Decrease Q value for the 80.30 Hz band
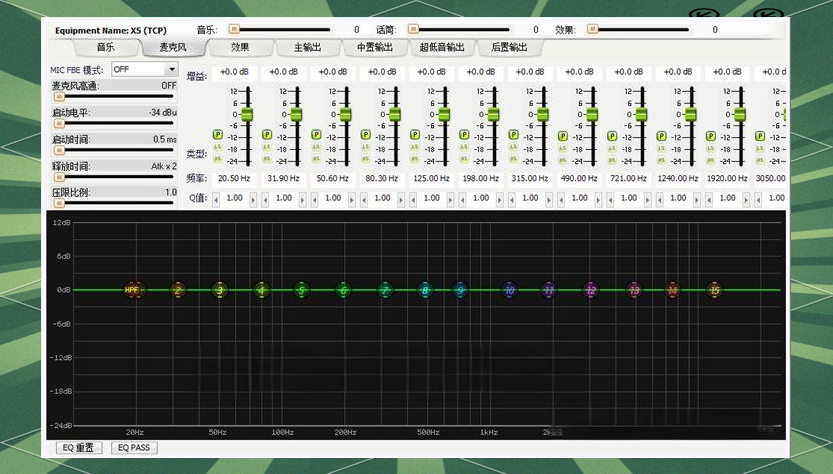 364,198
